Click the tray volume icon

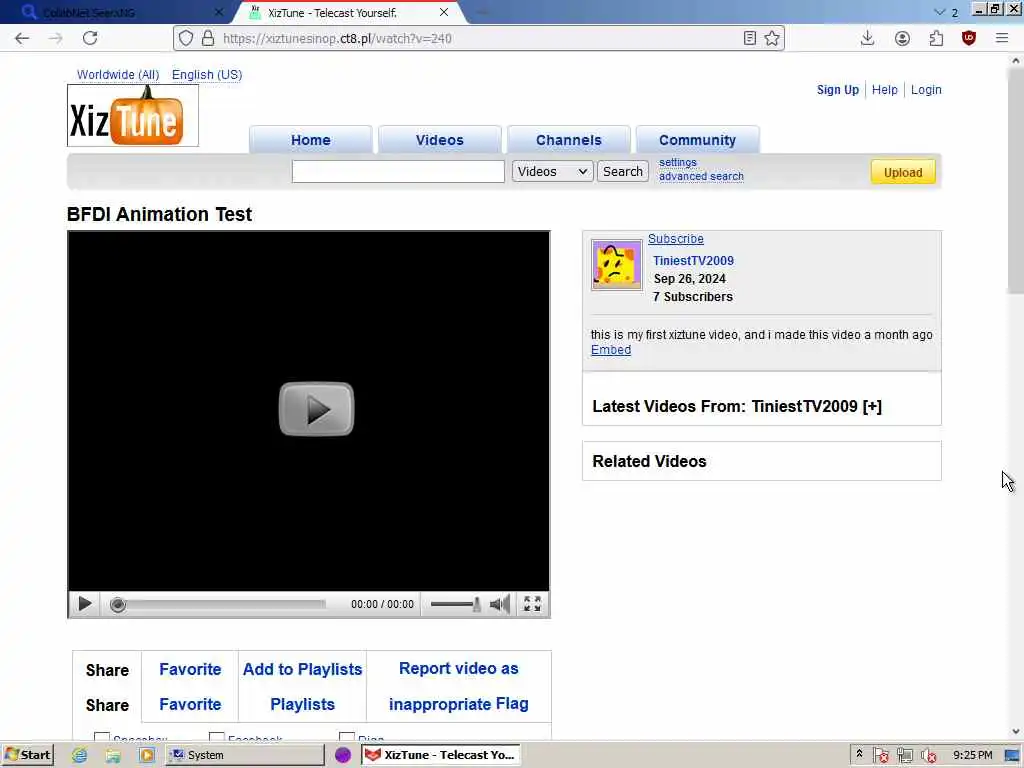929,756
